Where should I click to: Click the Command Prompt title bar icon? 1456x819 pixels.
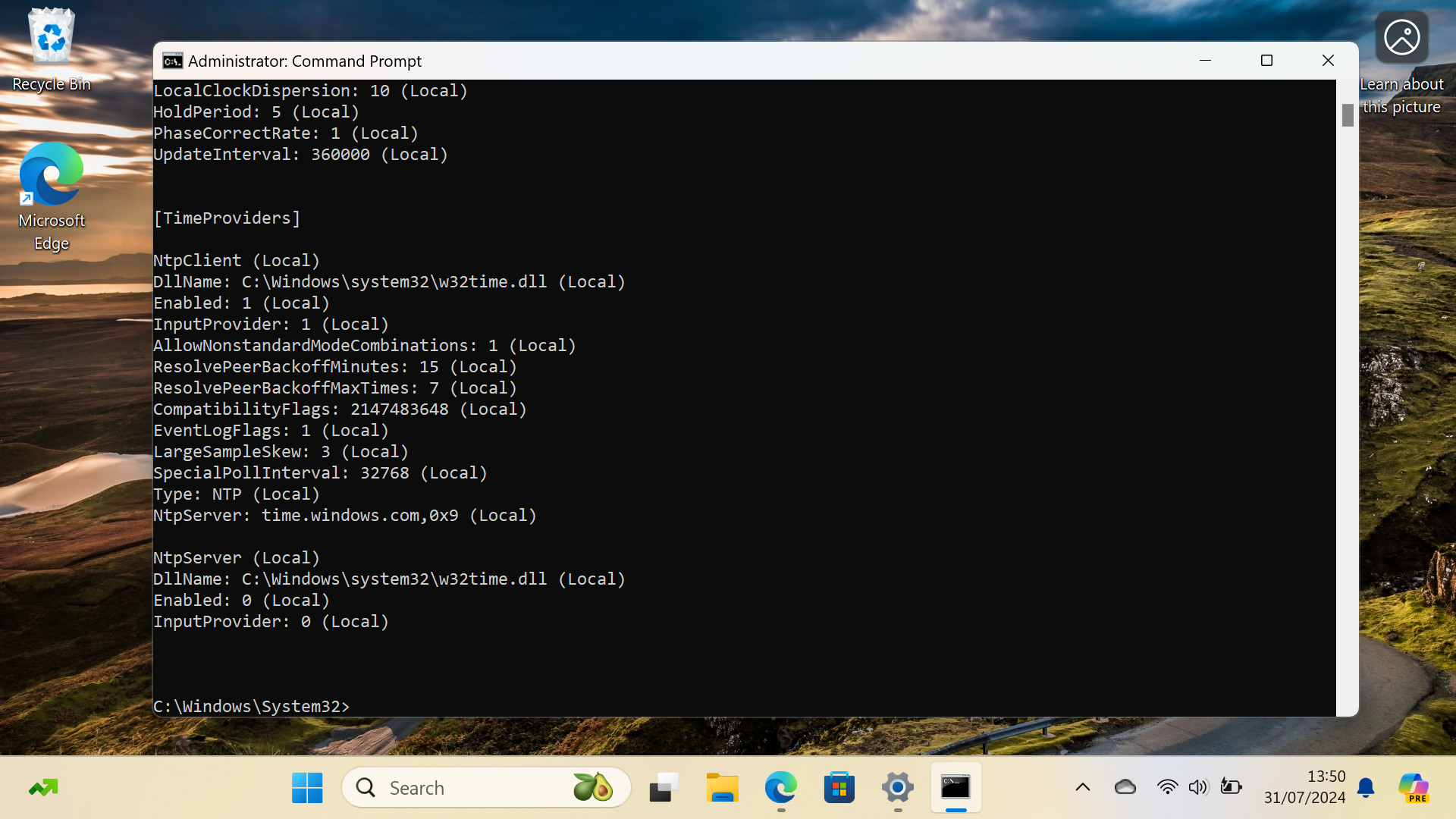click(173, 61)
